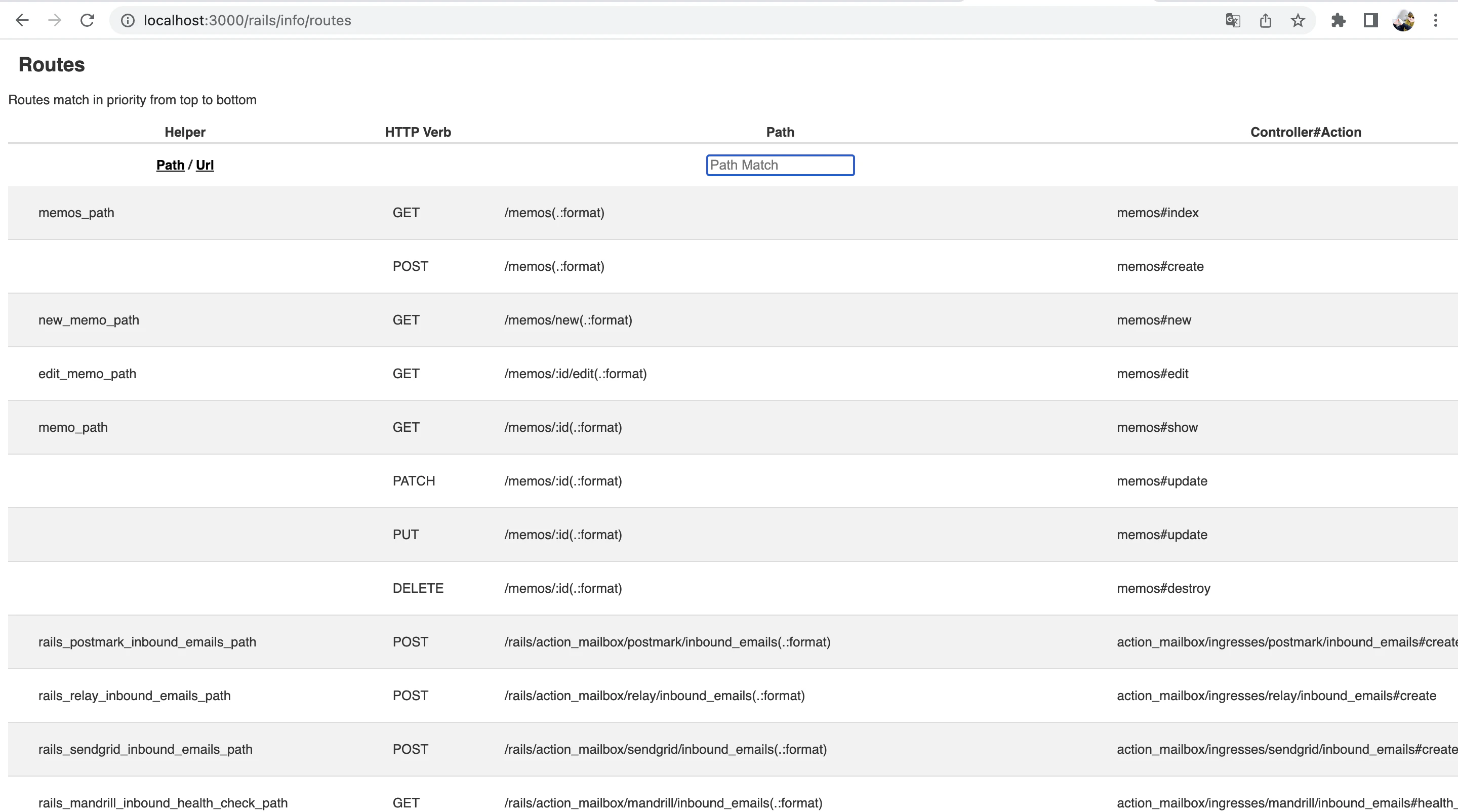Image resolution: width=1458 pixels, height=812 pixels.
Task: Go back with the browser back arrow
Action: click(x=22, y=20)
